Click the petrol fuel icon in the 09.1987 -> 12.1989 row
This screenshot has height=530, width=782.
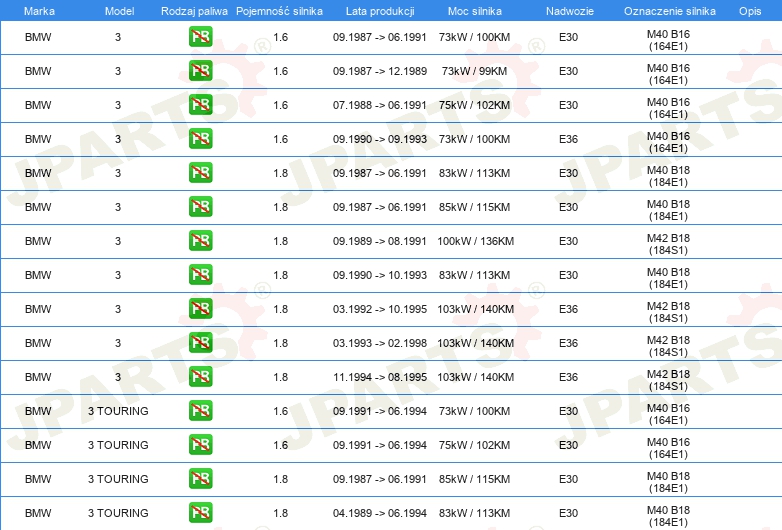(200, 71)
